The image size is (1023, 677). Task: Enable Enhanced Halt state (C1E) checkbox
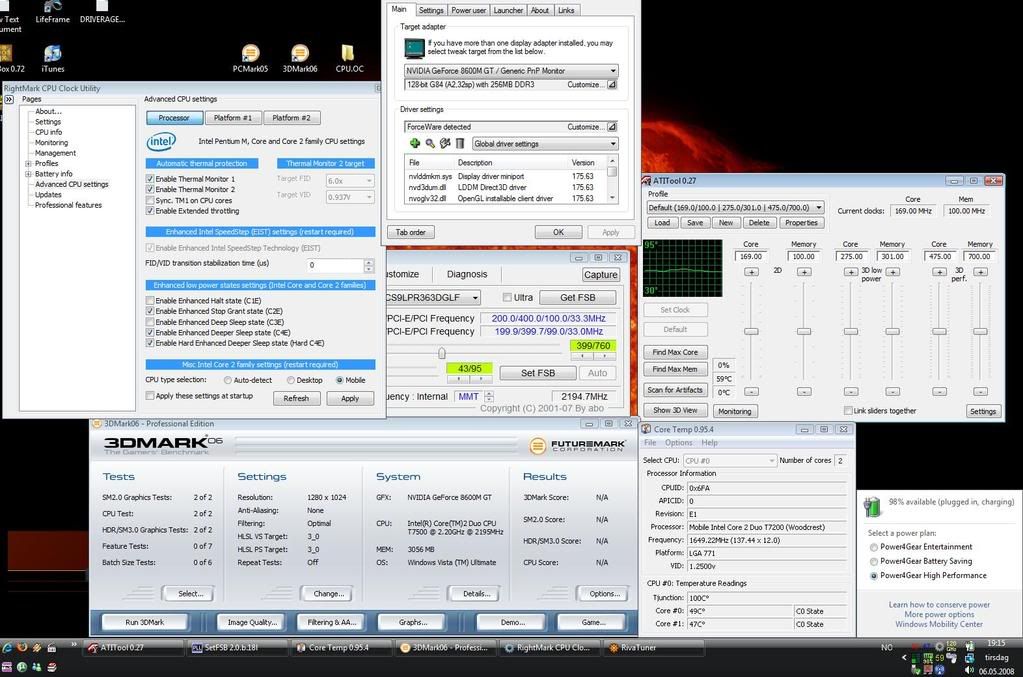coord(150,301)
